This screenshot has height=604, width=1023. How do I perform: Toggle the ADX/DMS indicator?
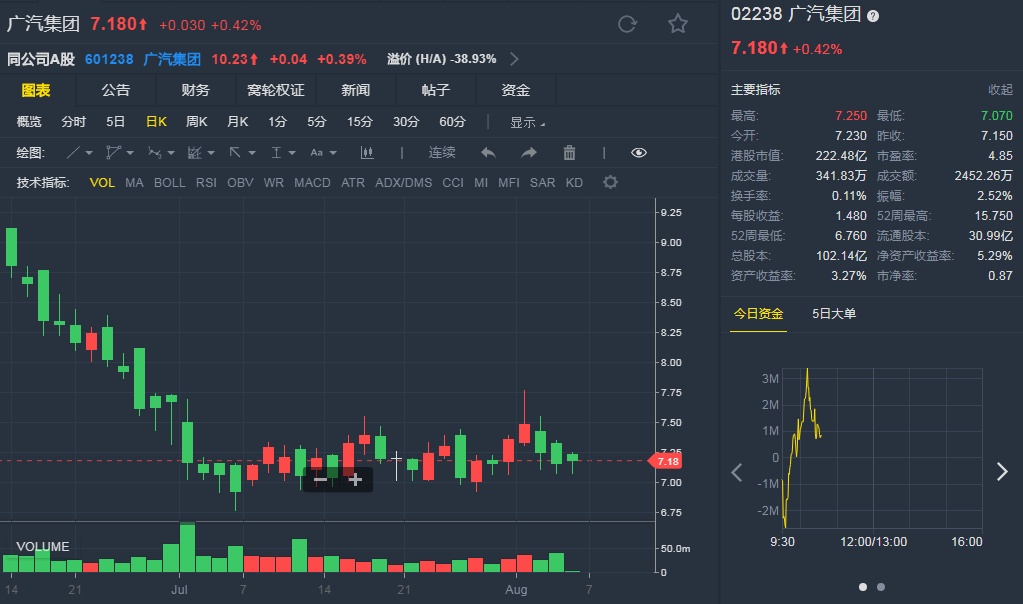pos(403,183)
